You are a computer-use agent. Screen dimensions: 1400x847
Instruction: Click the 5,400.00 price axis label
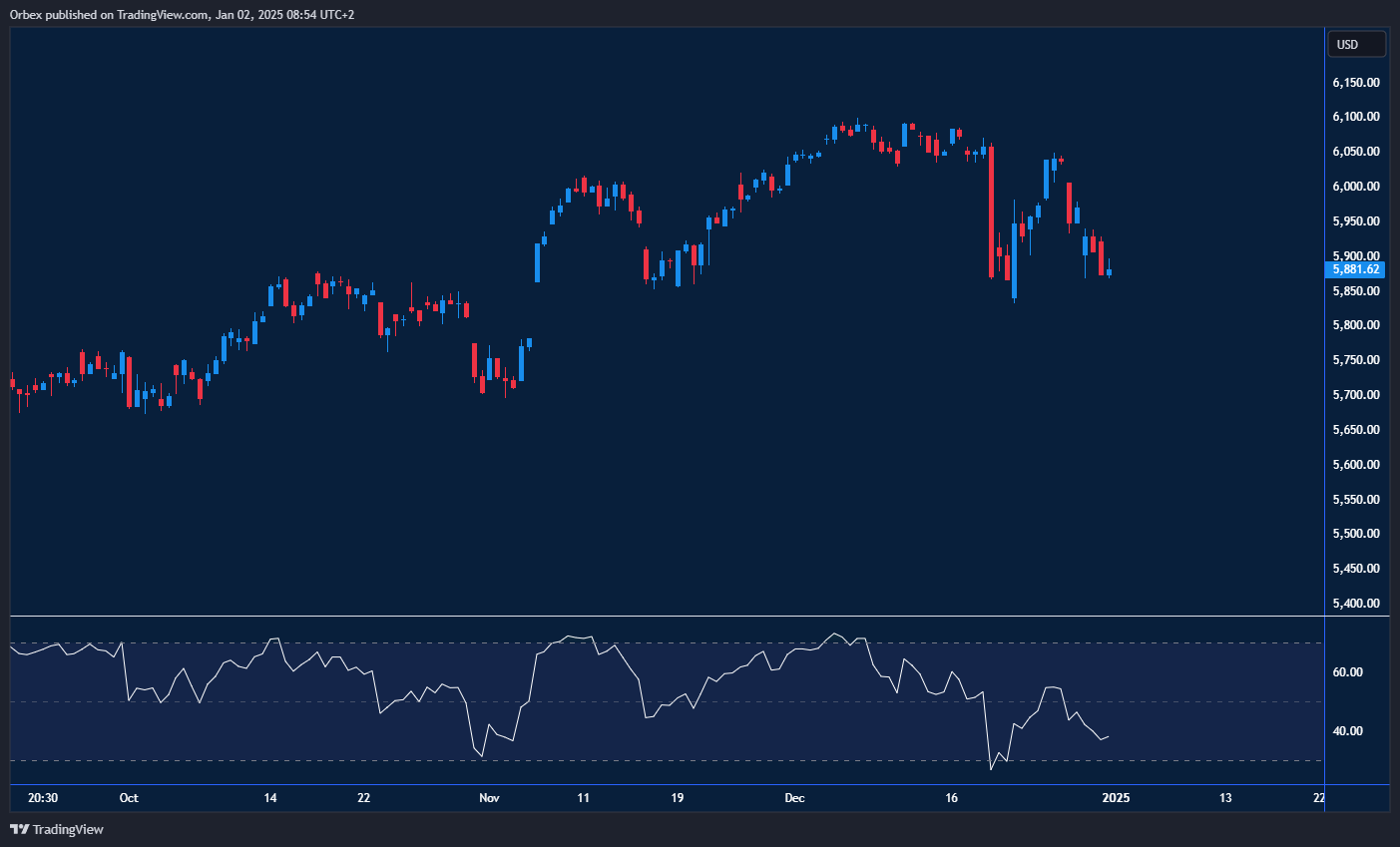click(x=1356, y=604)
